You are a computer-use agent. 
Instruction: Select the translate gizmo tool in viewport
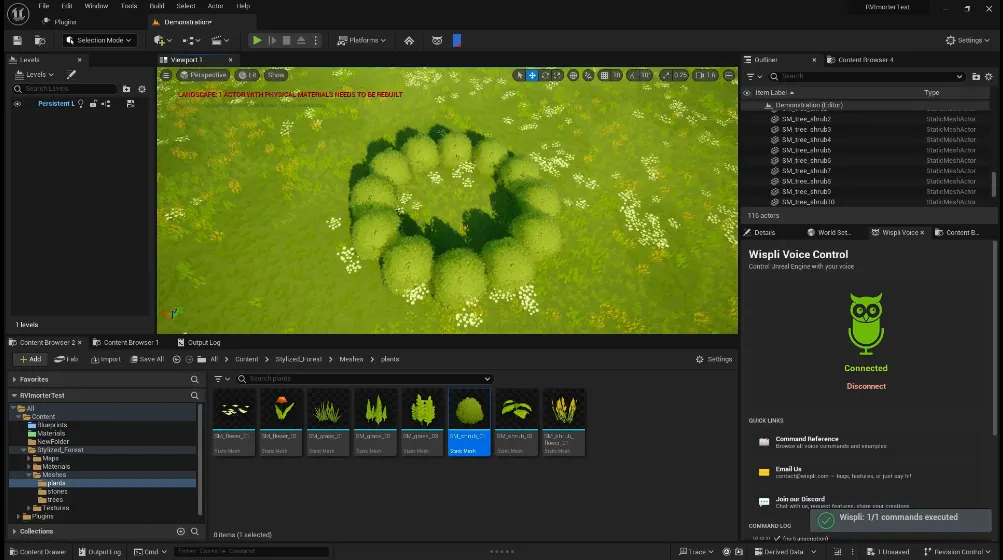[x=532, y=75]
